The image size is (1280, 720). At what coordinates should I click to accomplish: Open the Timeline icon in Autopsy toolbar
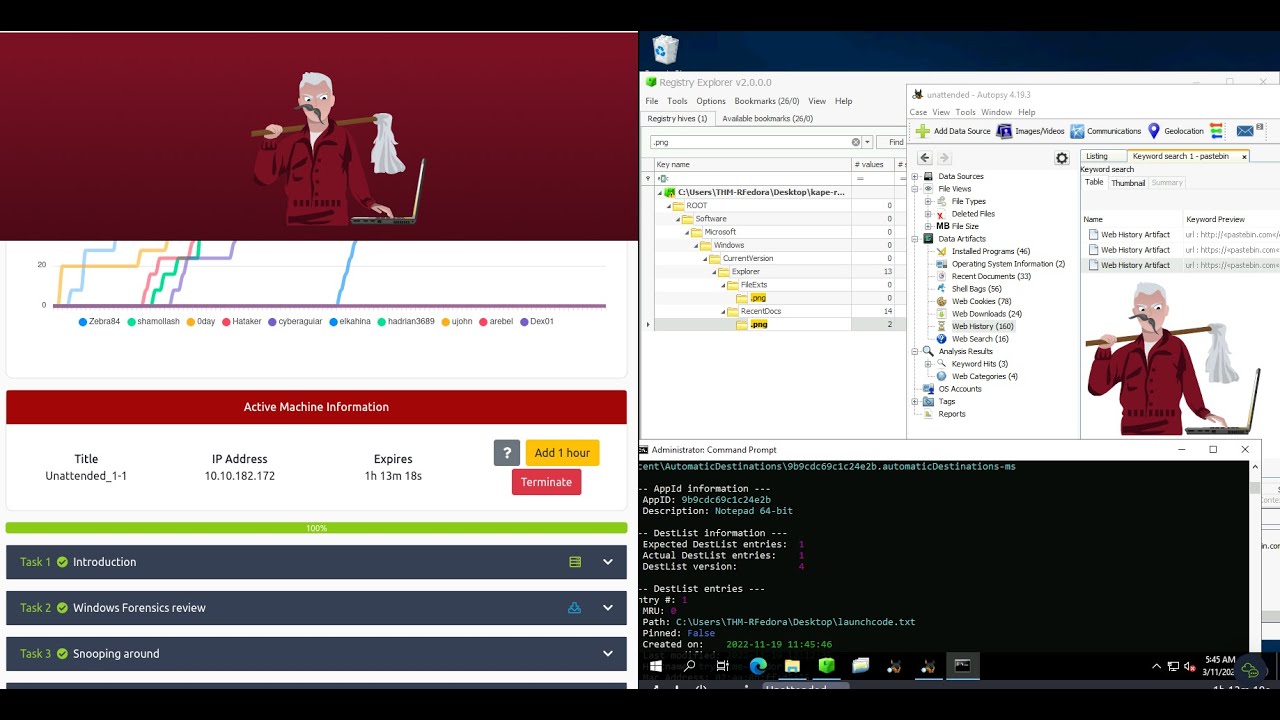pos(1217,131)
